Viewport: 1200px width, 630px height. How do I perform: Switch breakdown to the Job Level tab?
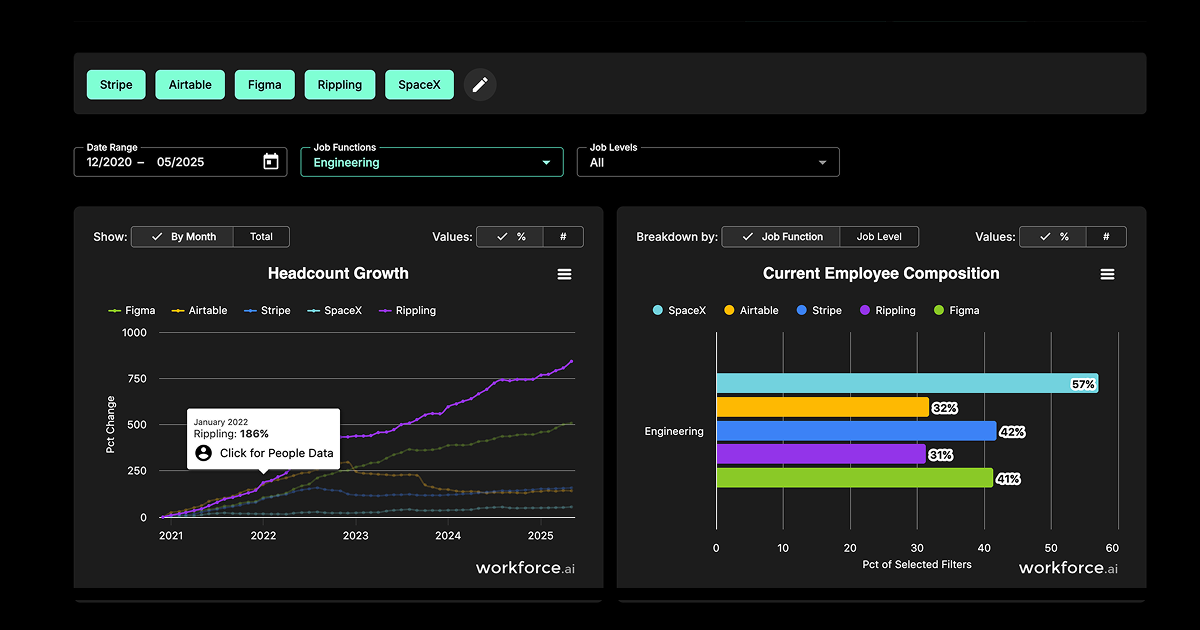(x=879, y=237)
